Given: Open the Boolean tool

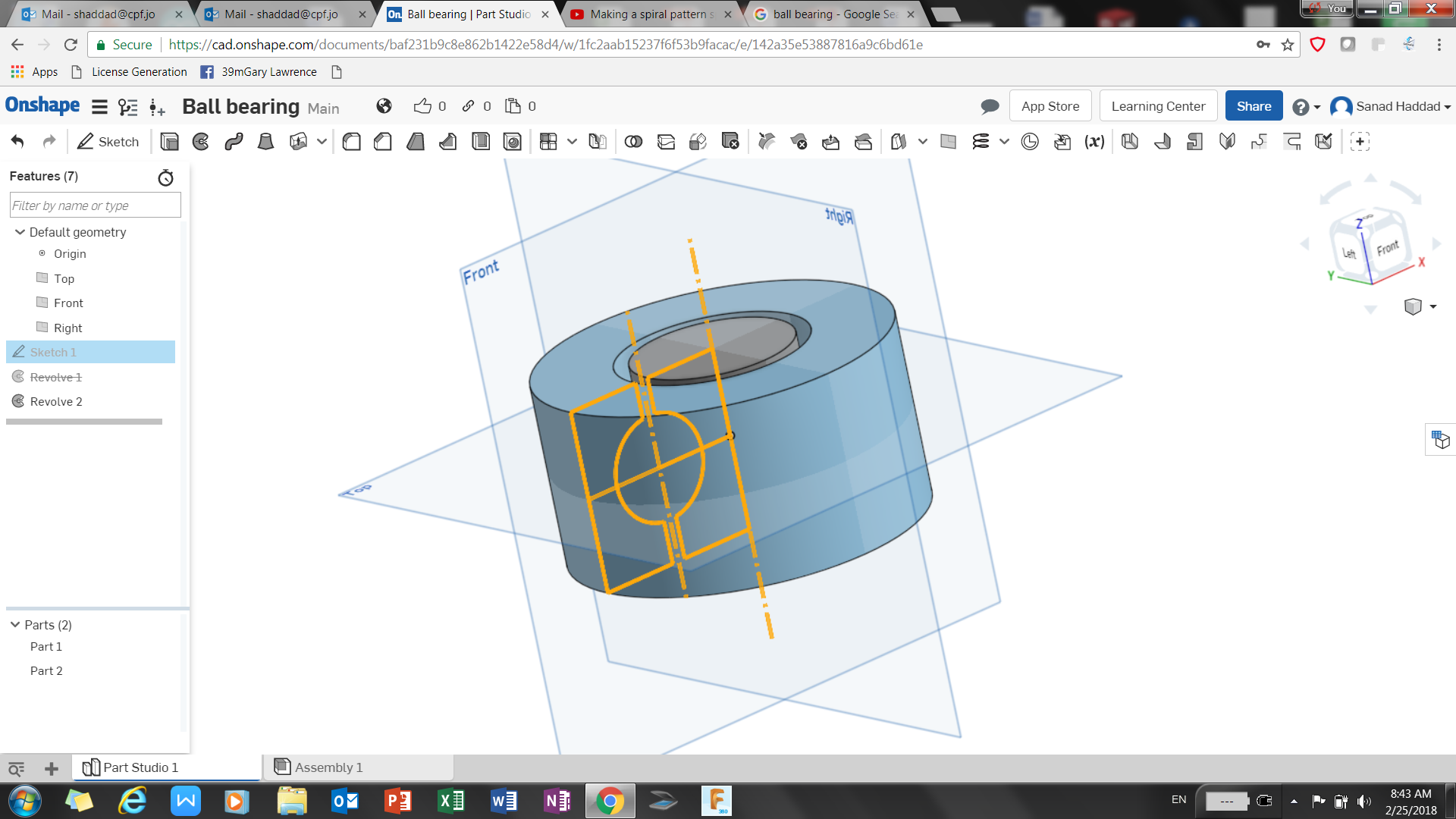Looking at the screenshot, I should click(x=633, y=142).
